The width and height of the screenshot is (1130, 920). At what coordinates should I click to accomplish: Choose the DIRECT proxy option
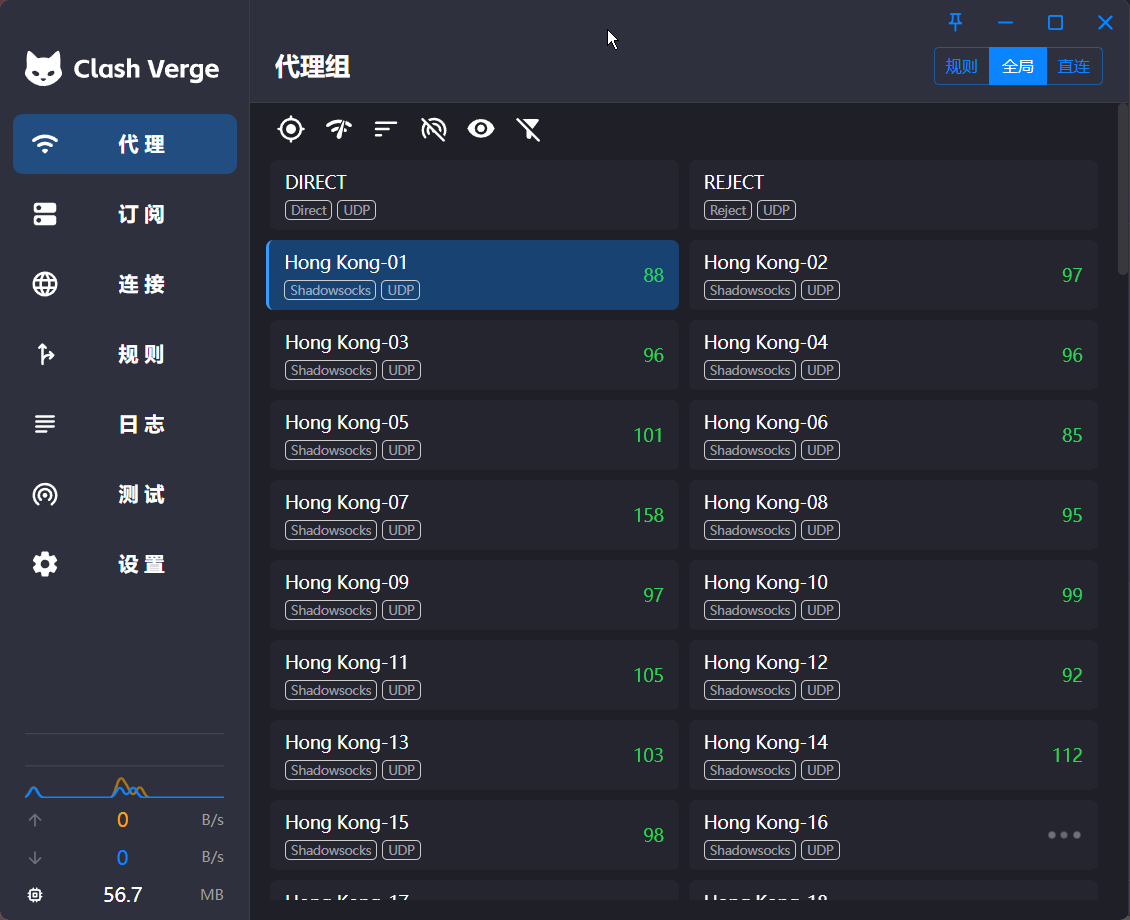click(473, 195)
